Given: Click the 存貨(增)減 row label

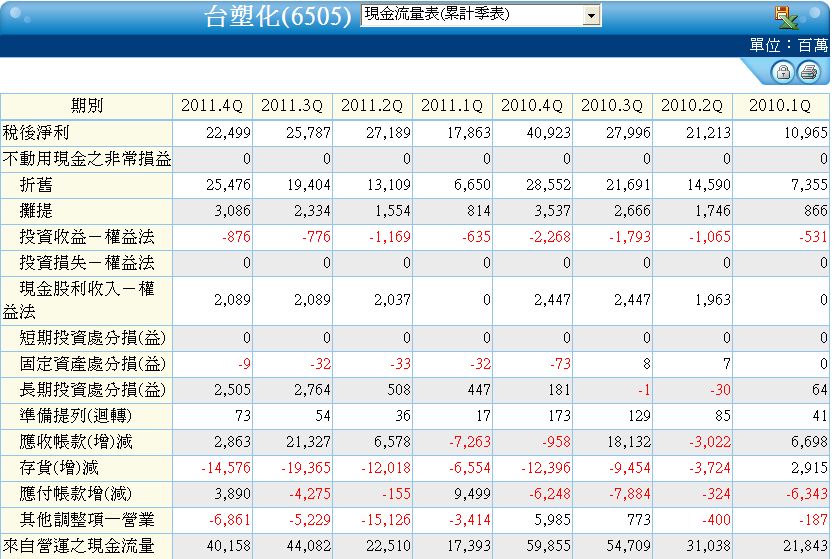Looking at the screenshot, I should click(x=59, y=468).
